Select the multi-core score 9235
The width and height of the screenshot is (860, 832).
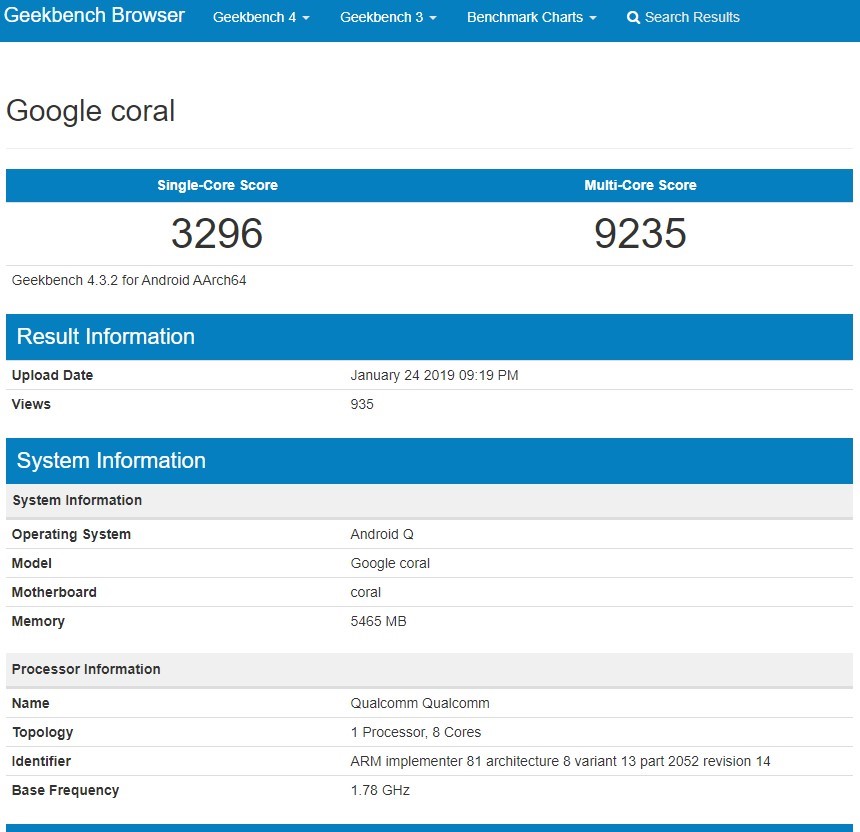click(x=640, y=234)
